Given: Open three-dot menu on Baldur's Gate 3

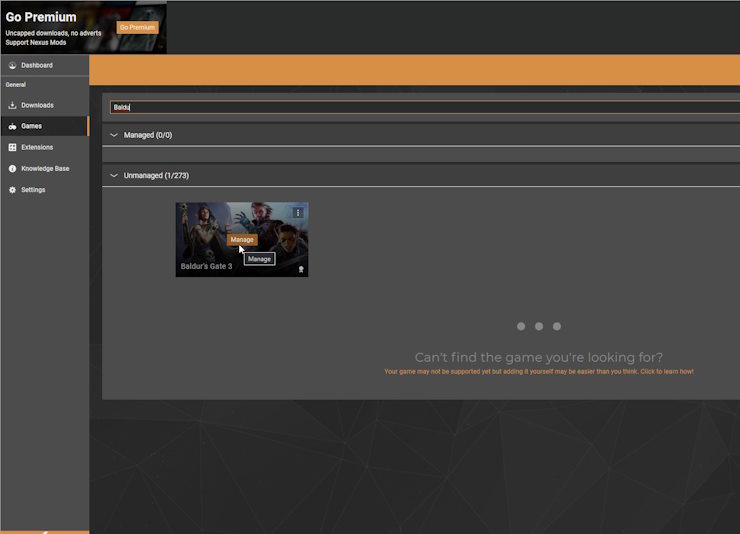Looking at the screenshot, I should tap(298, 212).
